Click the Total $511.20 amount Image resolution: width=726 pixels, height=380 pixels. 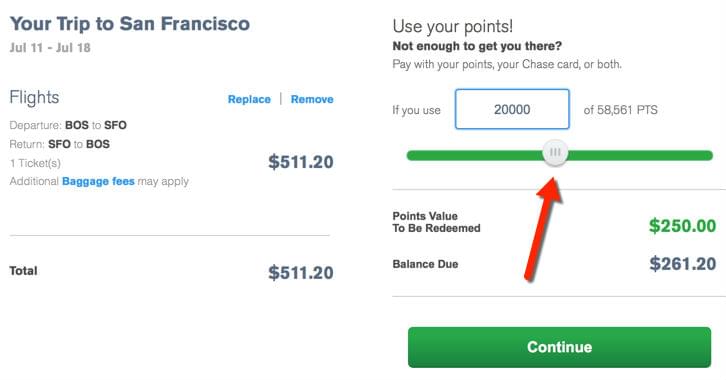(x=301, y=273)
